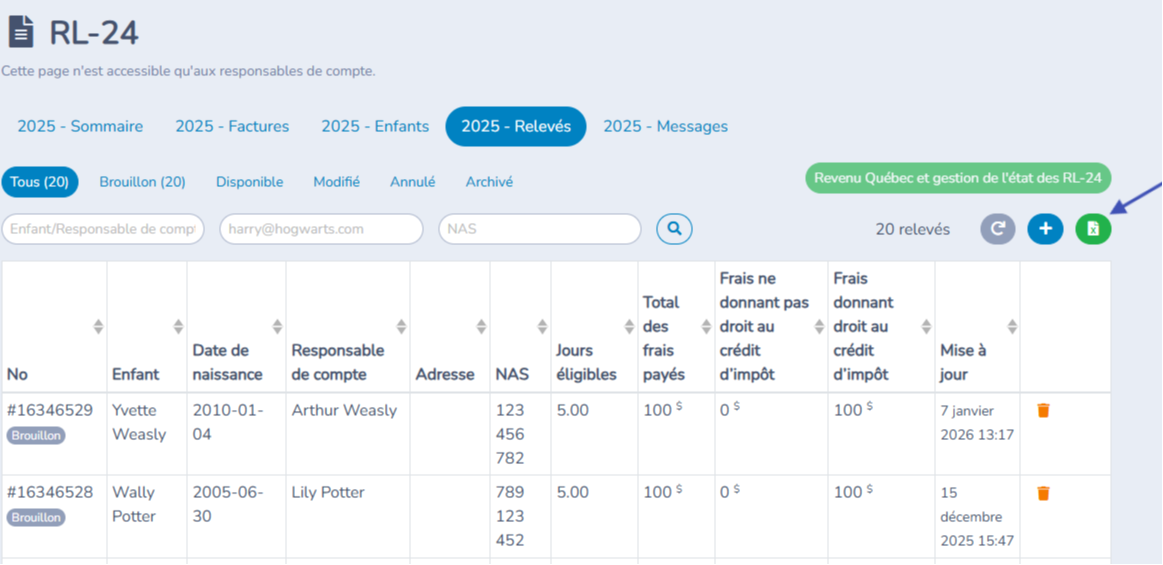Click the search magnifier icon button
Screen dimensions: 1163x565
point(674,229)
